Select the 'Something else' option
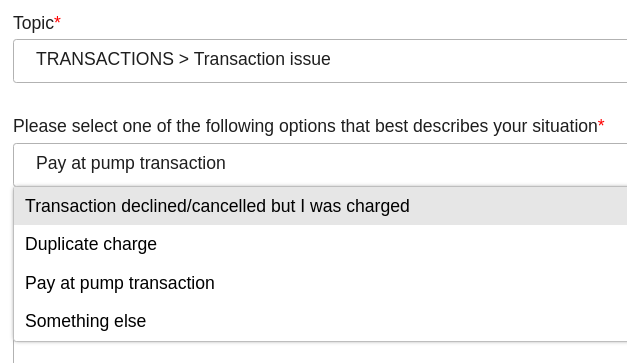This screenshot has width=627, height=363. (x=320, y=321)
